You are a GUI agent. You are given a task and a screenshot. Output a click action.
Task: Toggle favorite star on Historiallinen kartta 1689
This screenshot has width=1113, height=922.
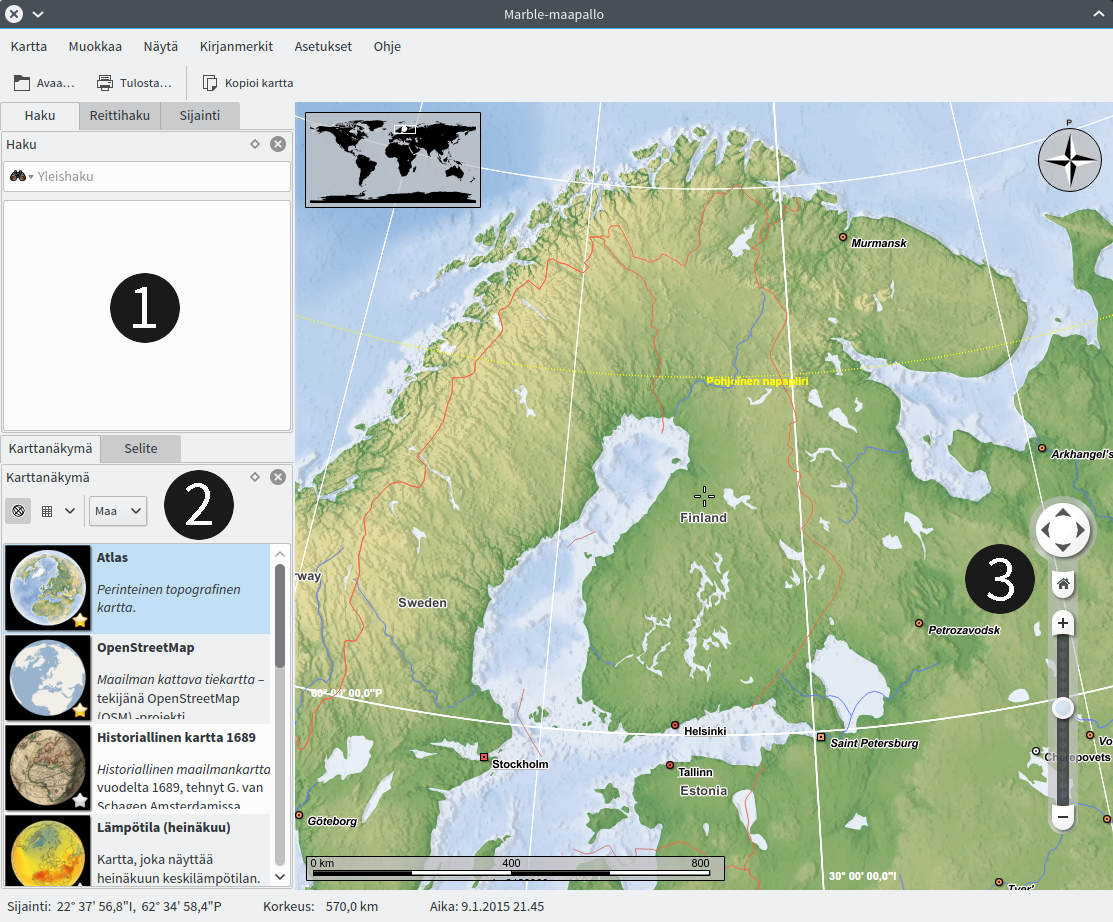pos(80,799)
